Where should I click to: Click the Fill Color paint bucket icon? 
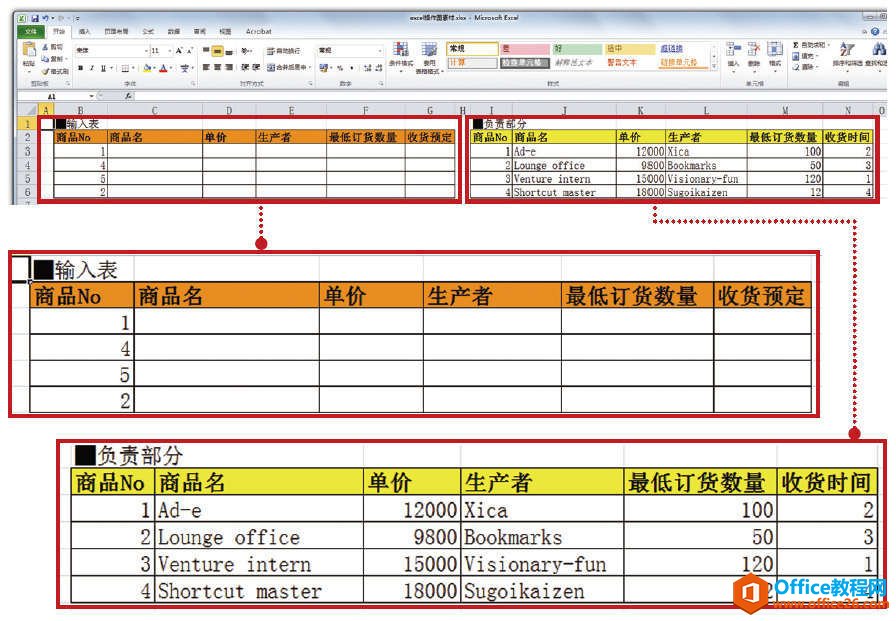coord(147,68)
